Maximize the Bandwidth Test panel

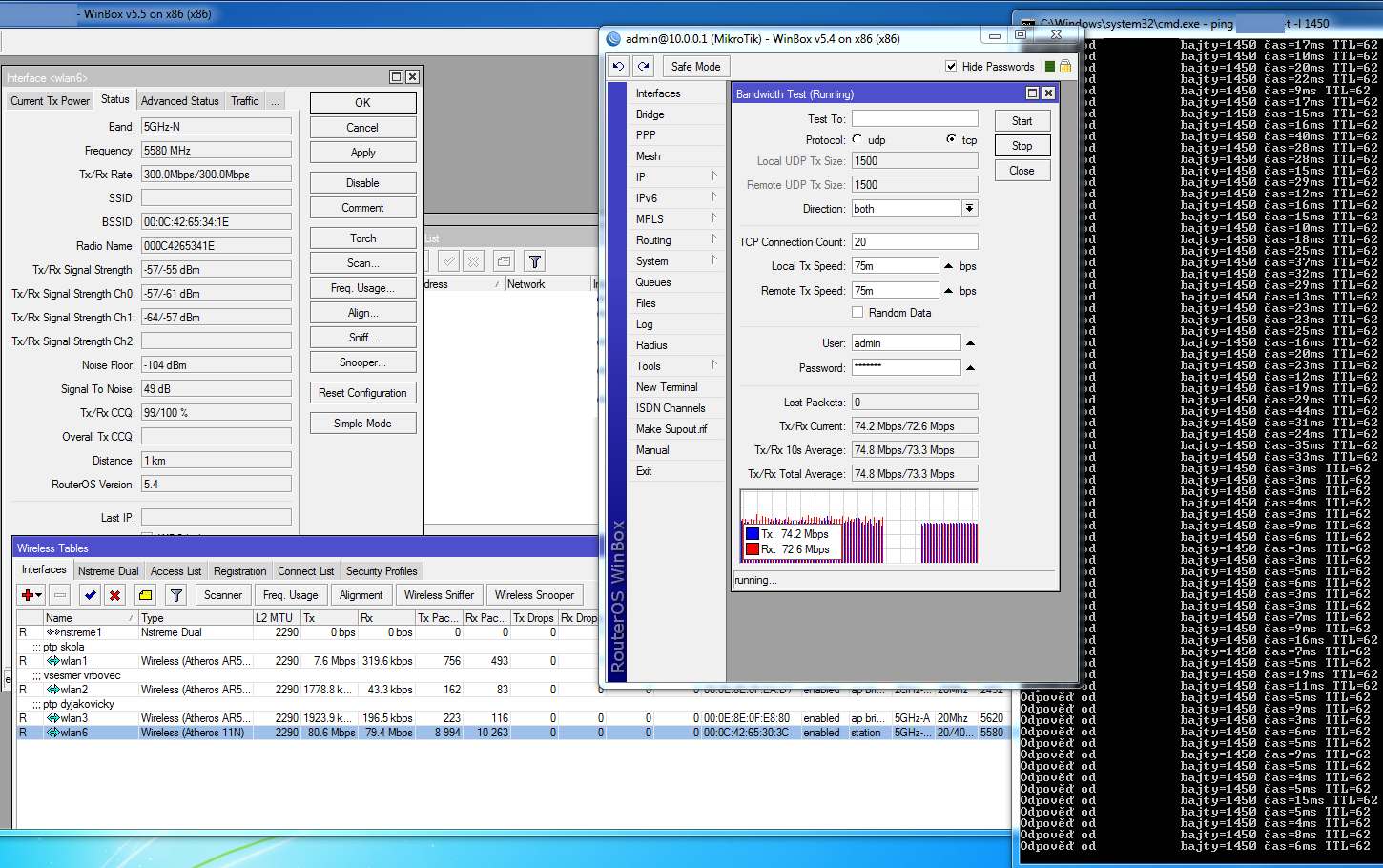(x=1032, y=93)
